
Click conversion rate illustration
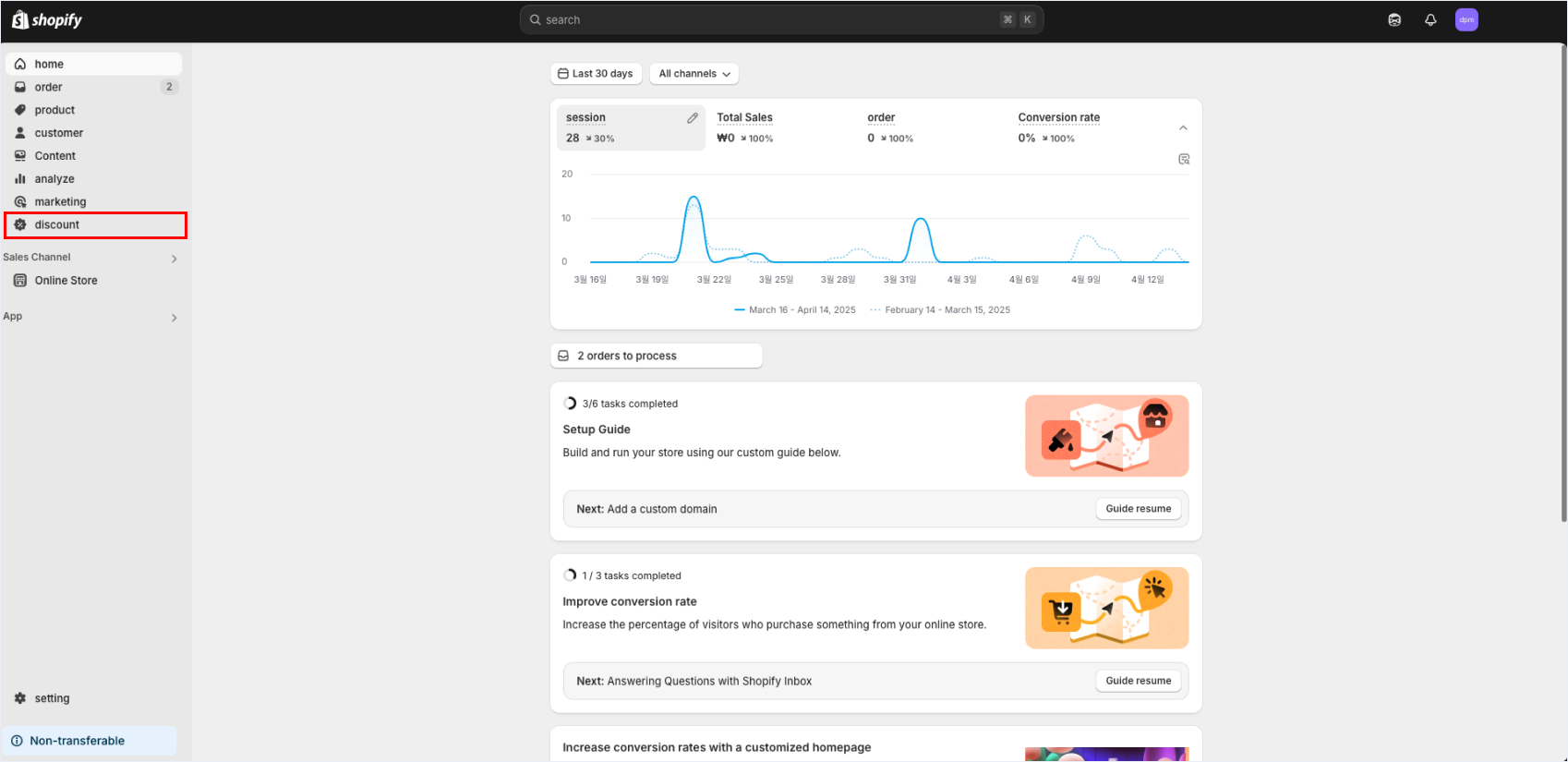pos(1106,608)
